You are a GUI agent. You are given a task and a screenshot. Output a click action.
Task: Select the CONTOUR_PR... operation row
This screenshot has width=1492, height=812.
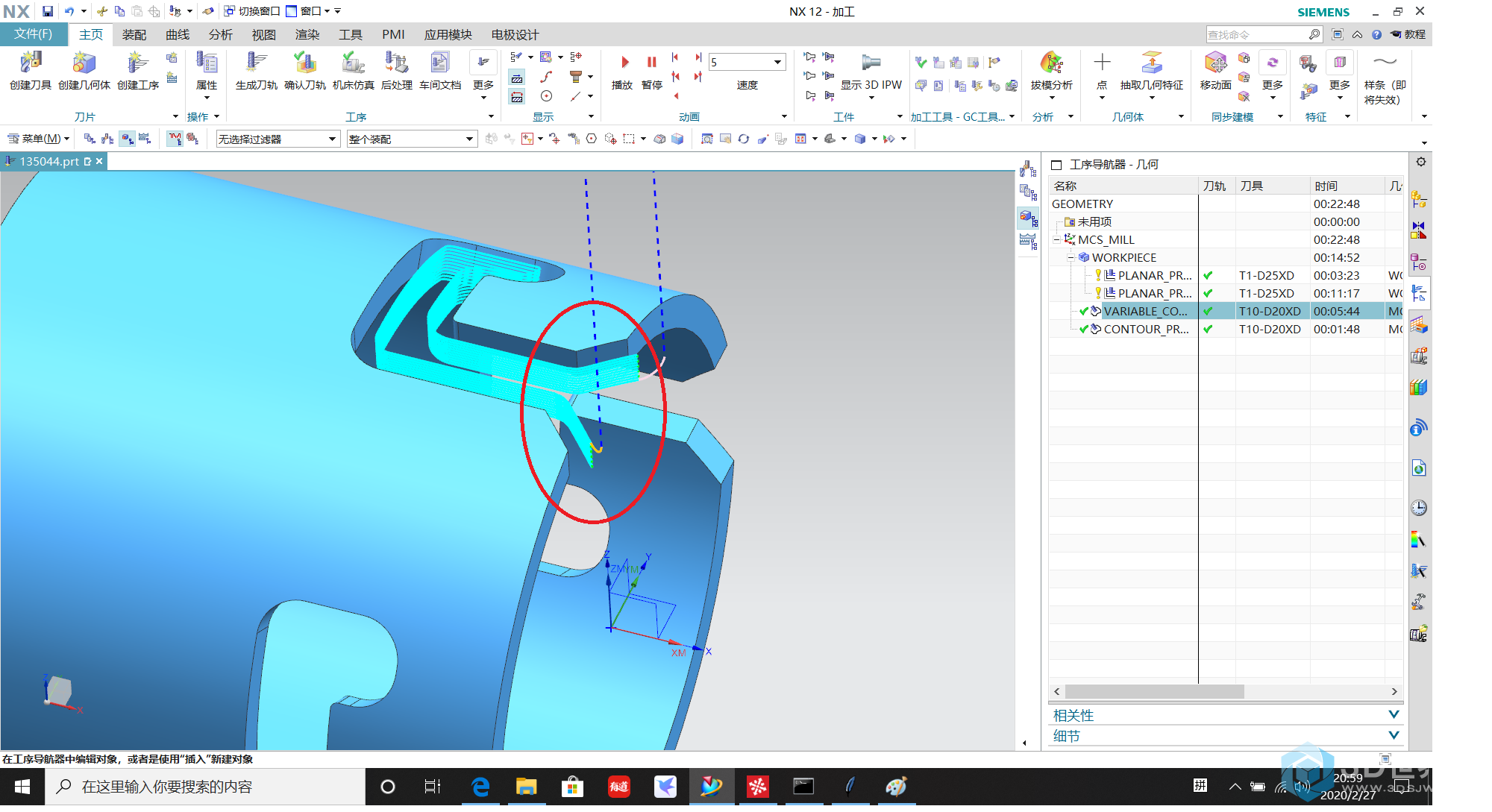(1225, 330)
